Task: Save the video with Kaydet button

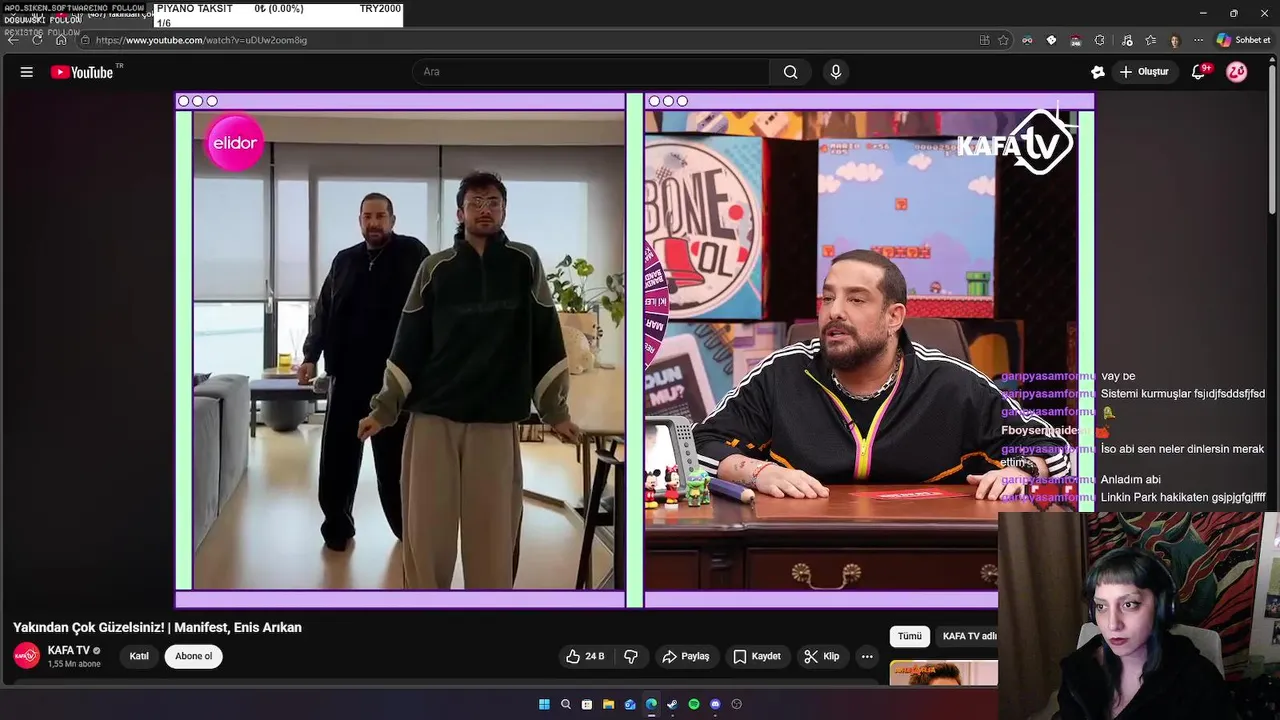Action: coord(757,657)
